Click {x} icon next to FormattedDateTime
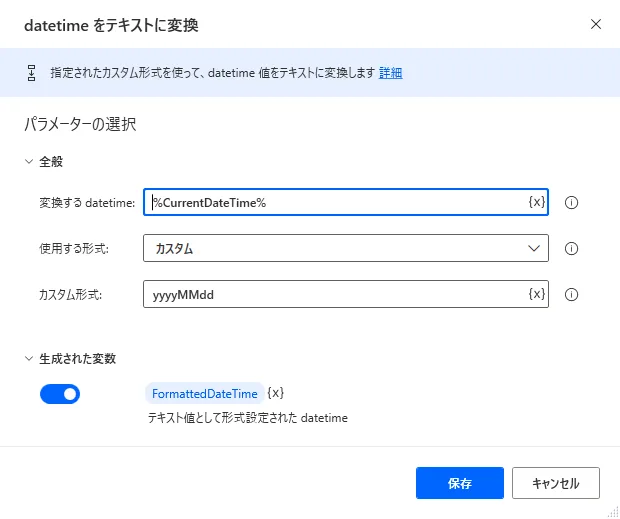 pyautogui.click(x=276, y=393)
